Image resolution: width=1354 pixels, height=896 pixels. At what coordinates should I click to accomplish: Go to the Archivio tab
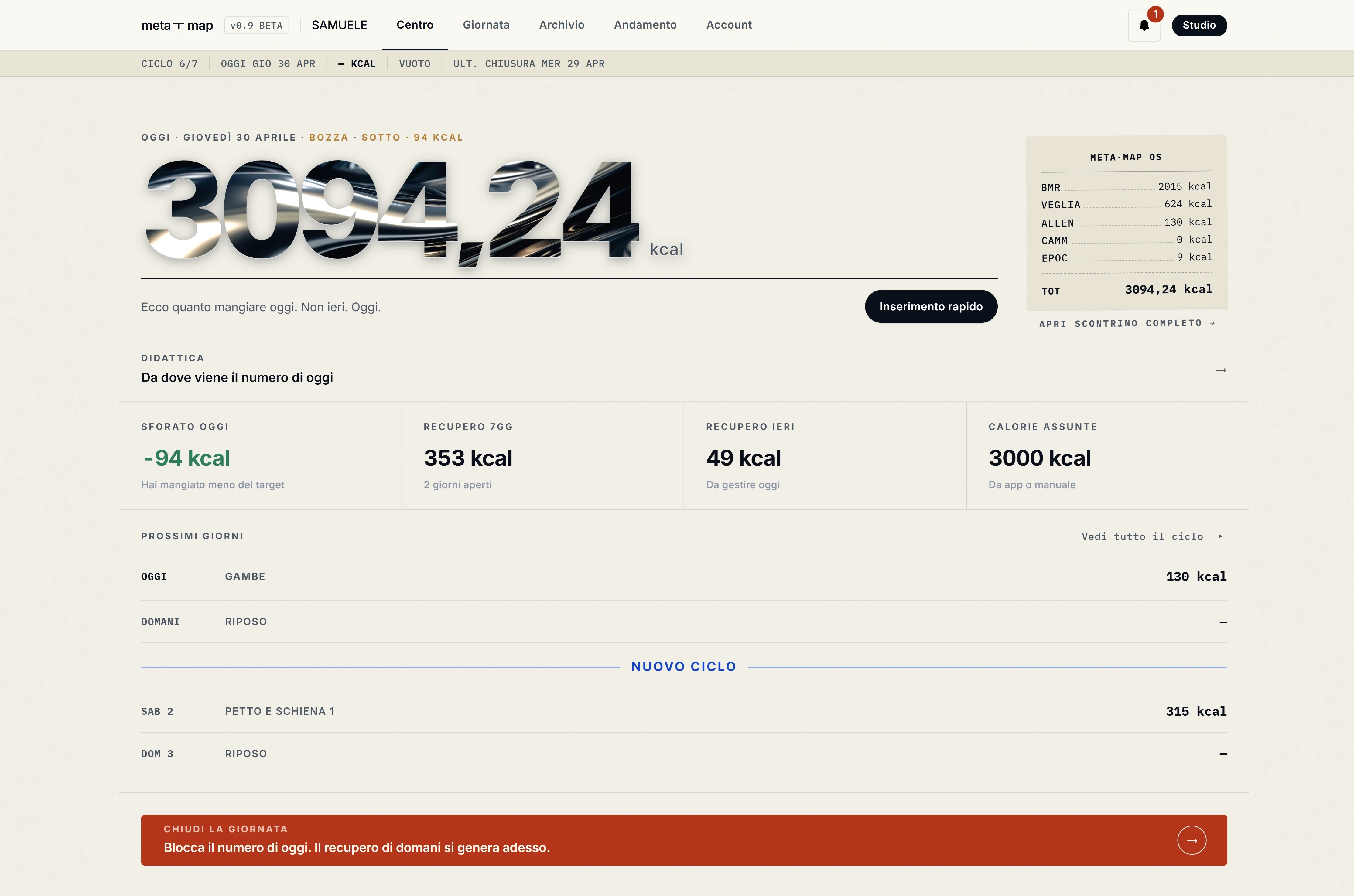(x=561, y=25)
